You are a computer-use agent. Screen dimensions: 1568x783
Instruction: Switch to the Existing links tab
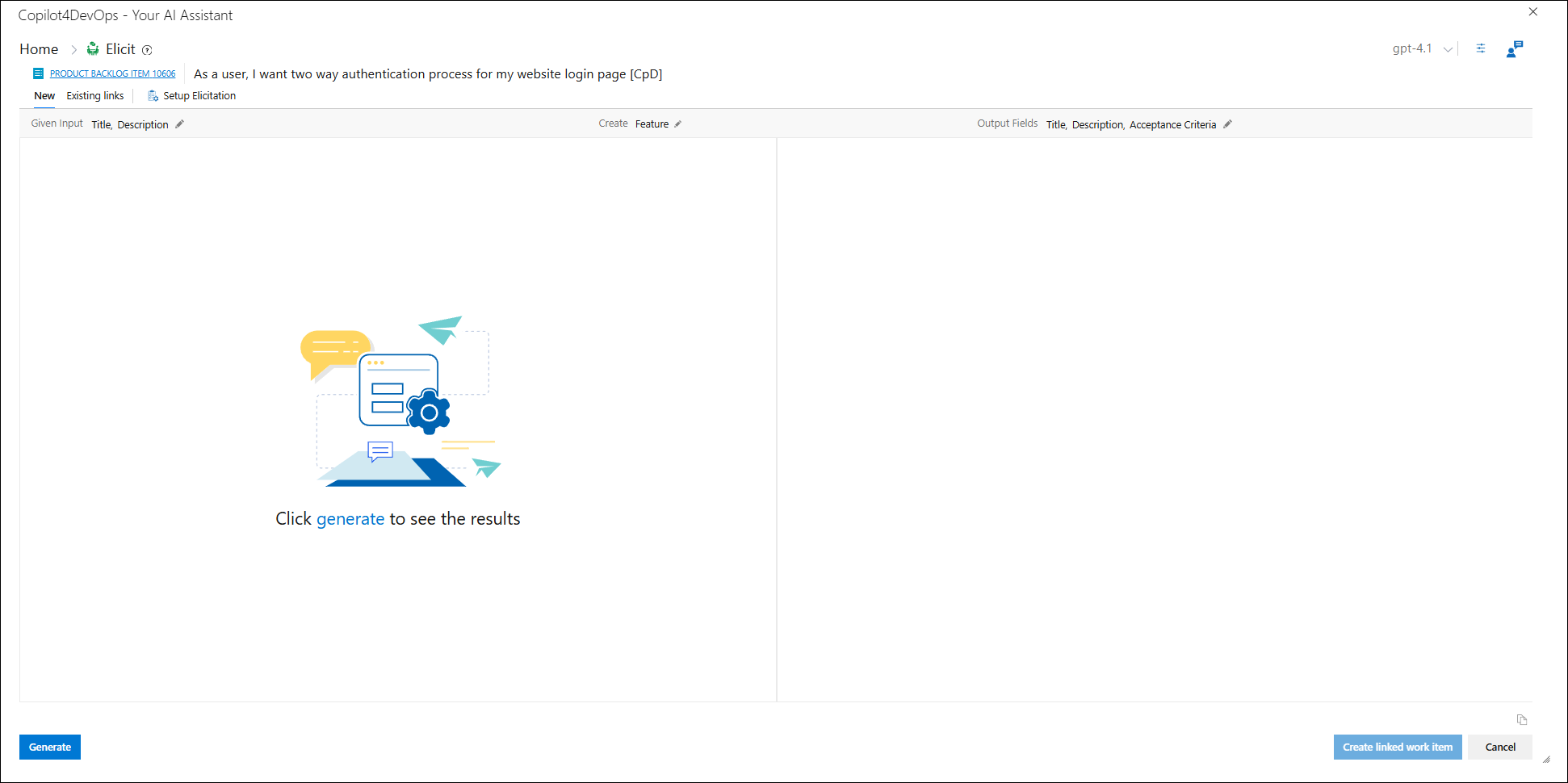point(95,96)
